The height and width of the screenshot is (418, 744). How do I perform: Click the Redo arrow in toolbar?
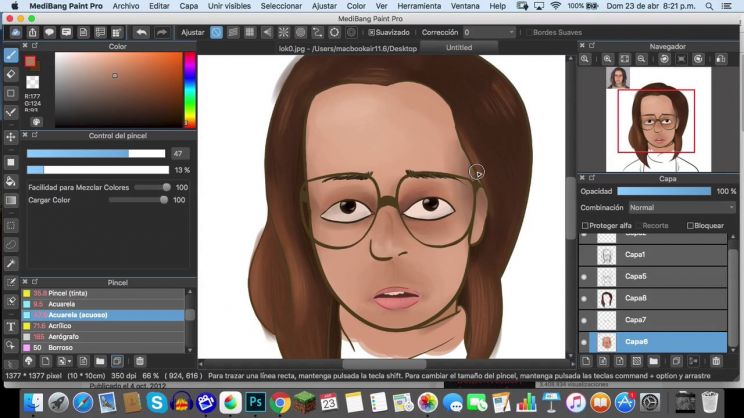(x=161, y=32)
